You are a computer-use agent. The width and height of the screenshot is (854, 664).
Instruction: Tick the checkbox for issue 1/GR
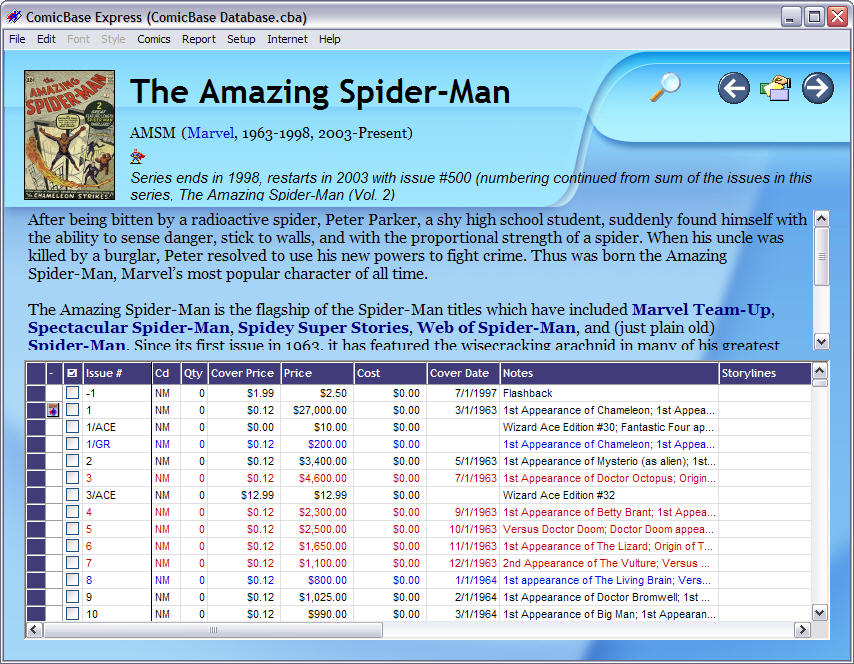72,444
